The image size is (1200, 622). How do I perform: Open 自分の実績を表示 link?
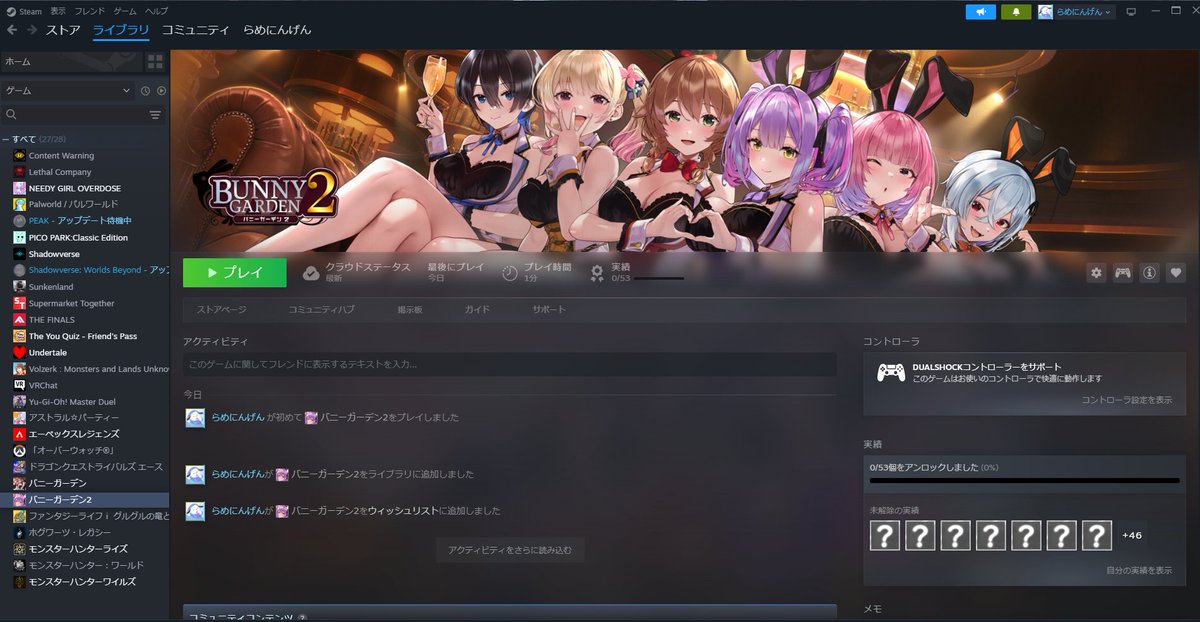point(1139,570)
